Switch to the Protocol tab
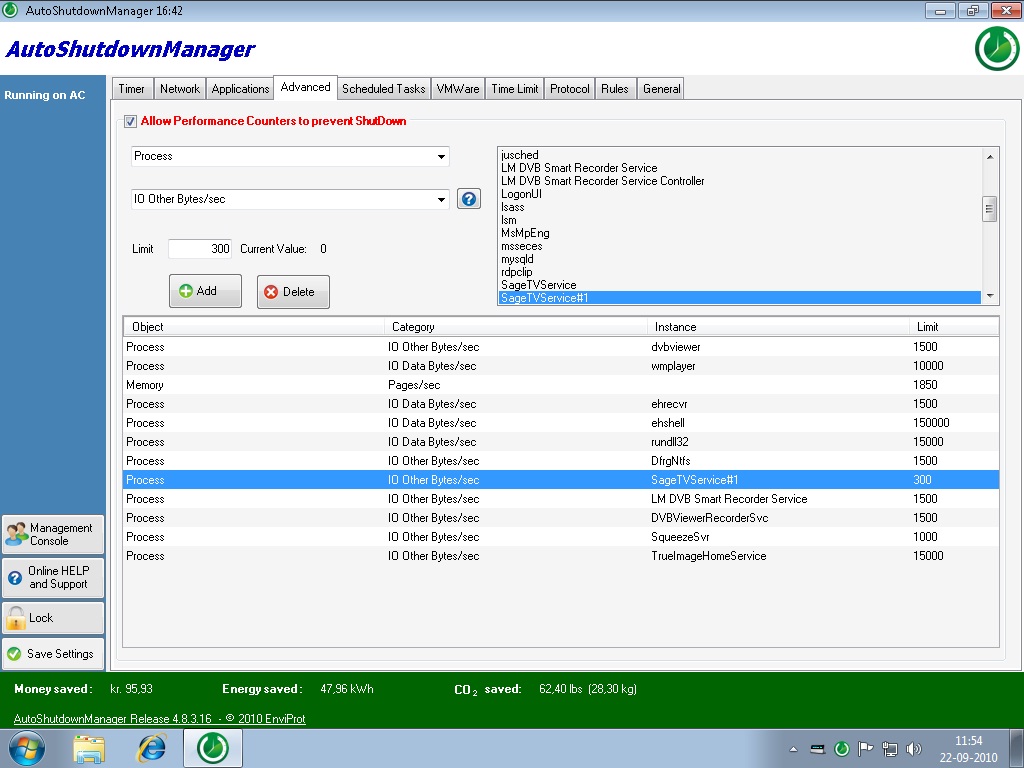 [x=569, y=89]
